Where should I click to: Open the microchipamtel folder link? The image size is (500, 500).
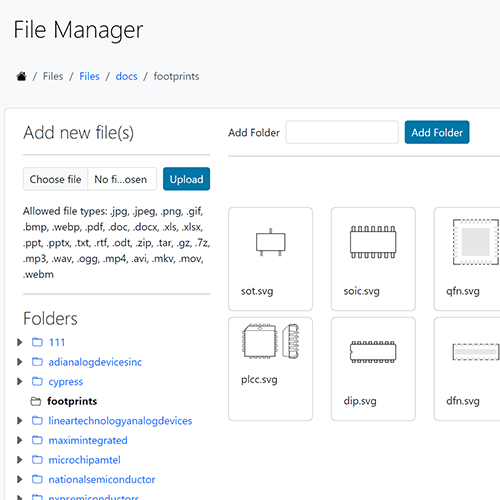(84, 460)
